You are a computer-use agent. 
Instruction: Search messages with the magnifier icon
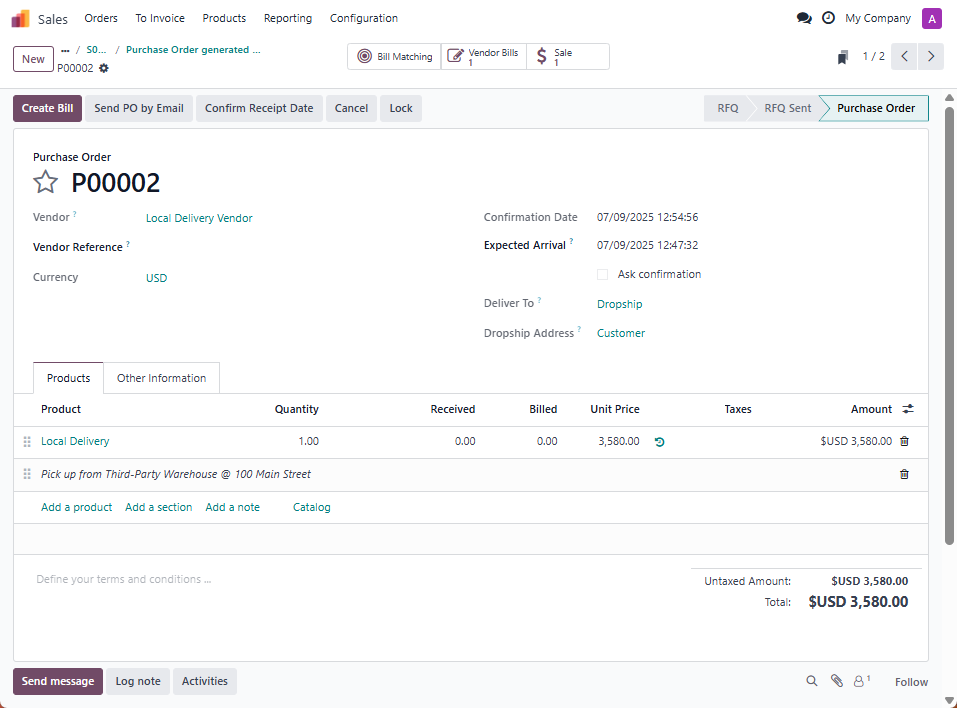[x=812, y=681]
